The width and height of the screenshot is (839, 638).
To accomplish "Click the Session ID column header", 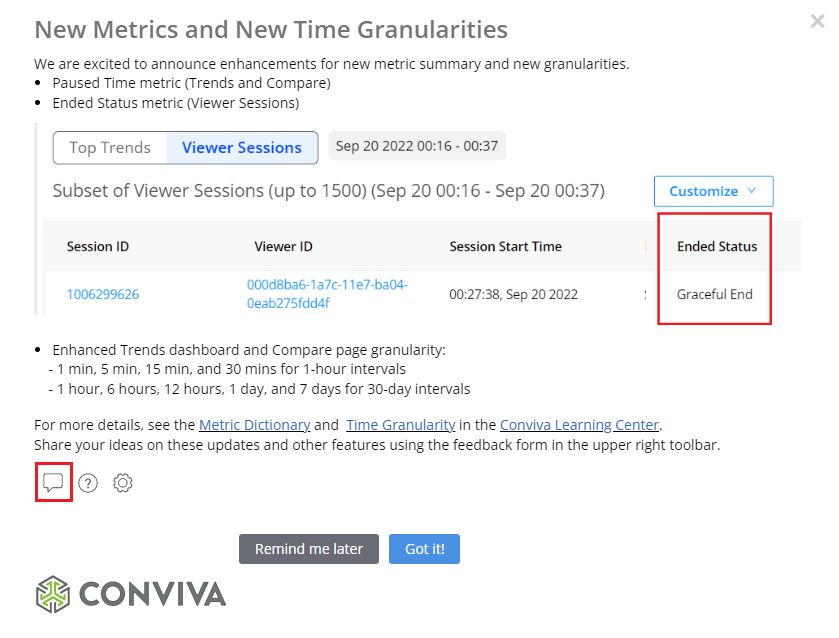I will pos(98,246).
